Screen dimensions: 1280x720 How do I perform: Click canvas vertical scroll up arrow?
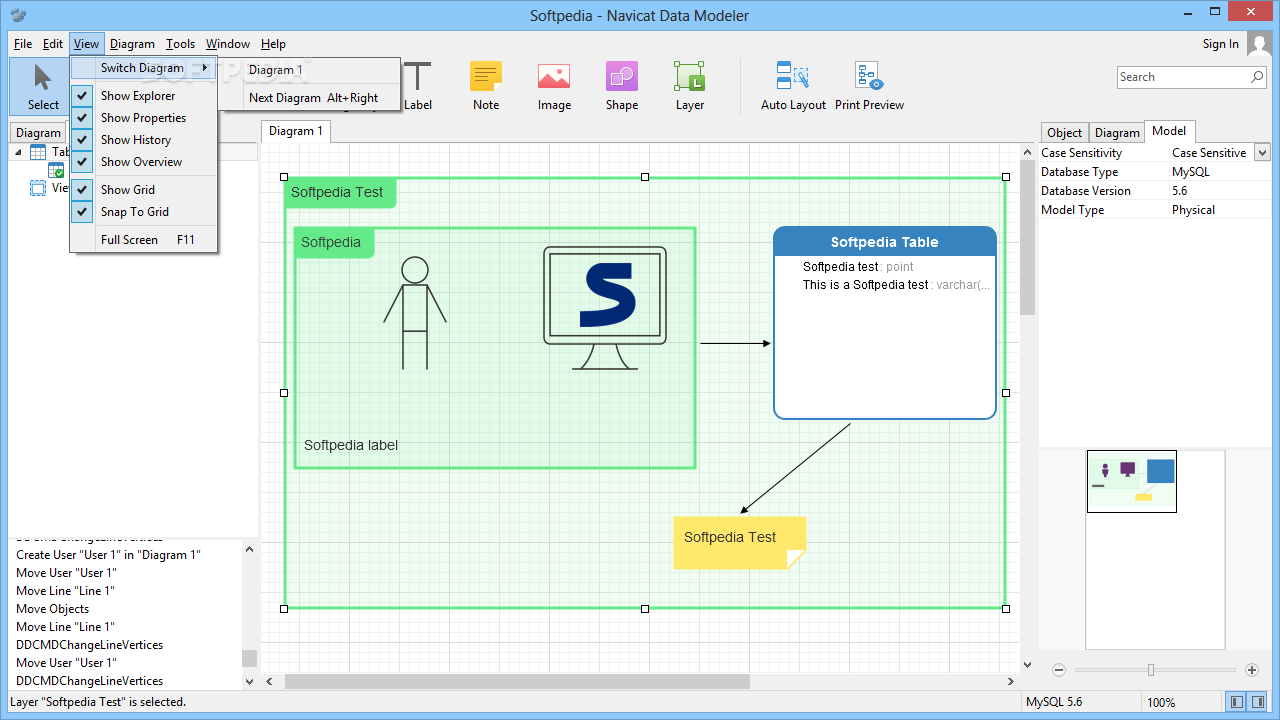(1027, 152)
